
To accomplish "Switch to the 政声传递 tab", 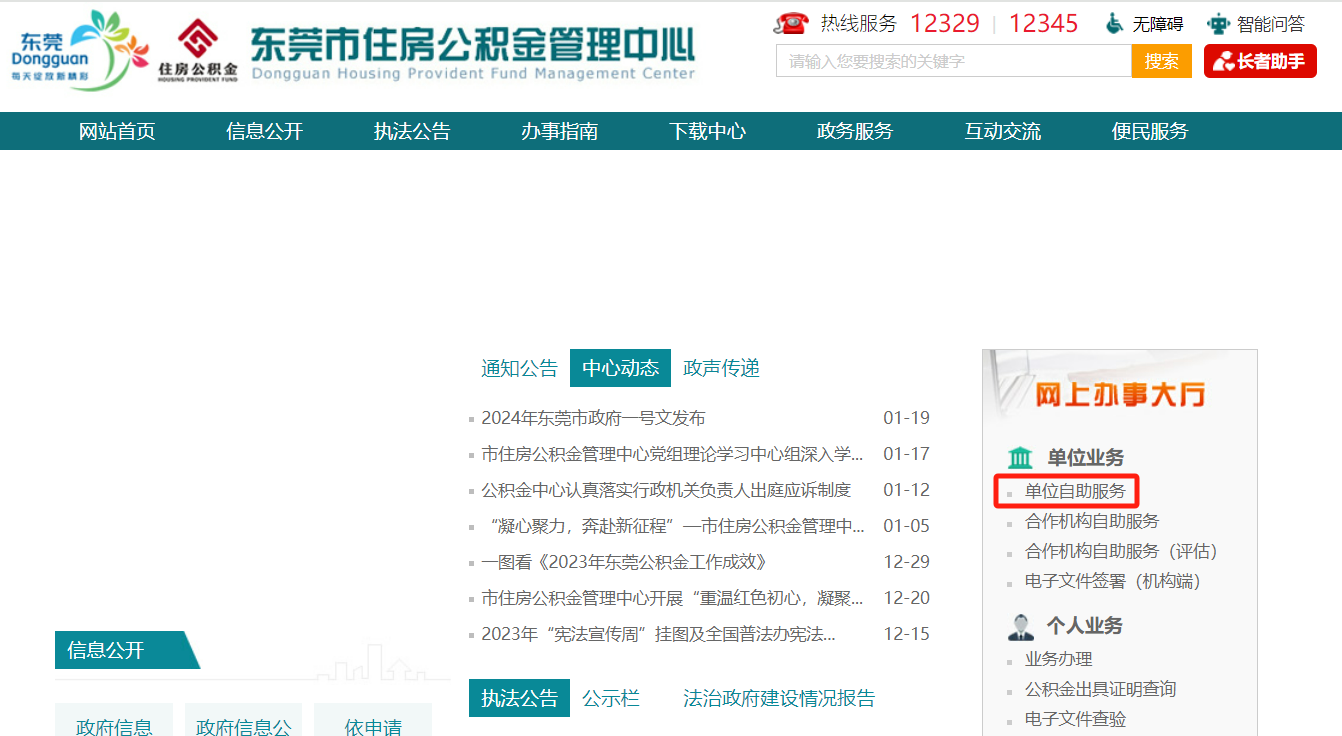I will point(721,368).
